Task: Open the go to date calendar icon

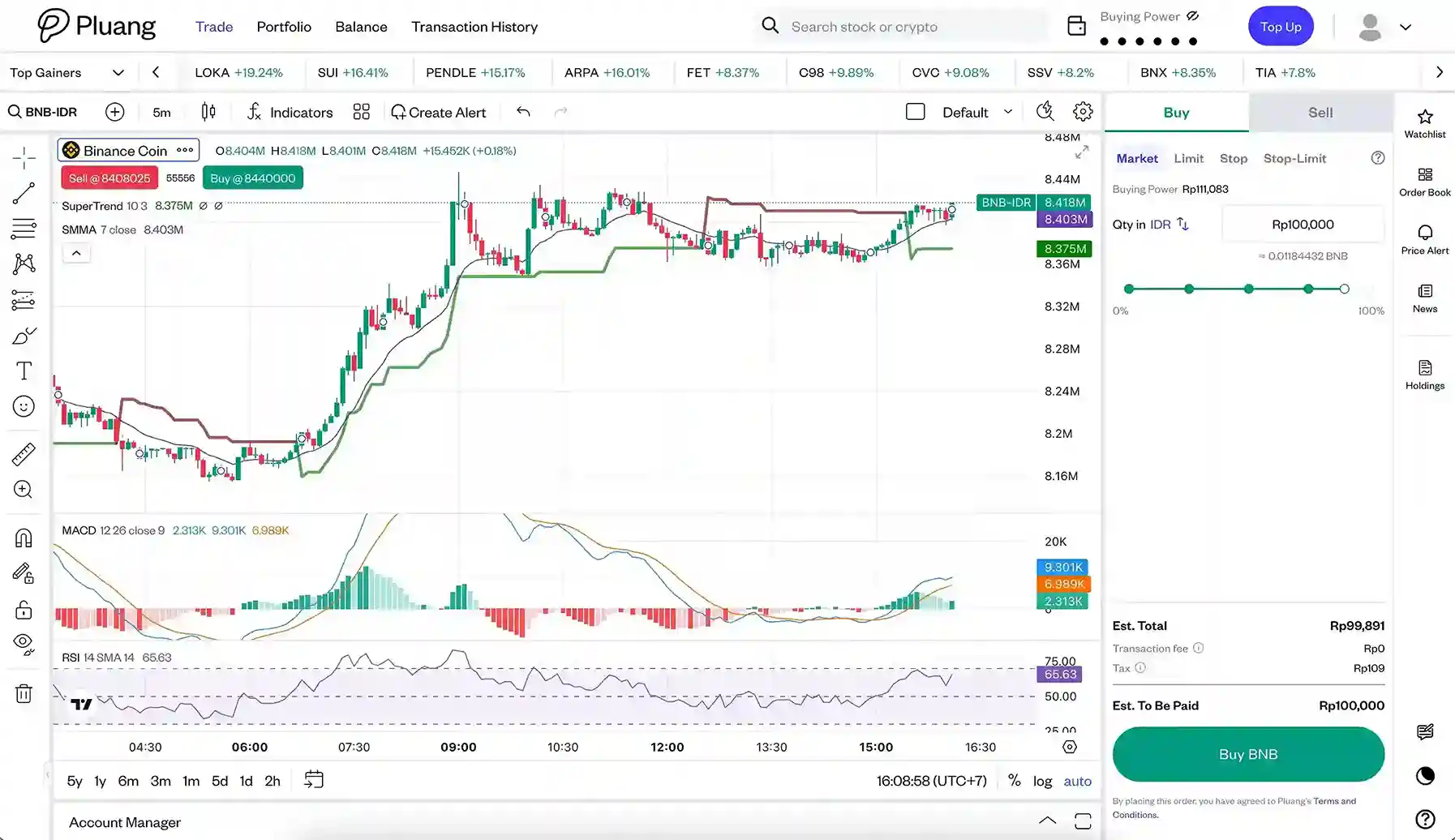Action: tap(313, 780)
